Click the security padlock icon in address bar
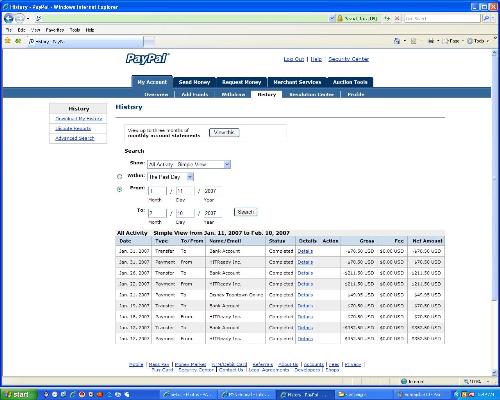 (x=340, y=18)
